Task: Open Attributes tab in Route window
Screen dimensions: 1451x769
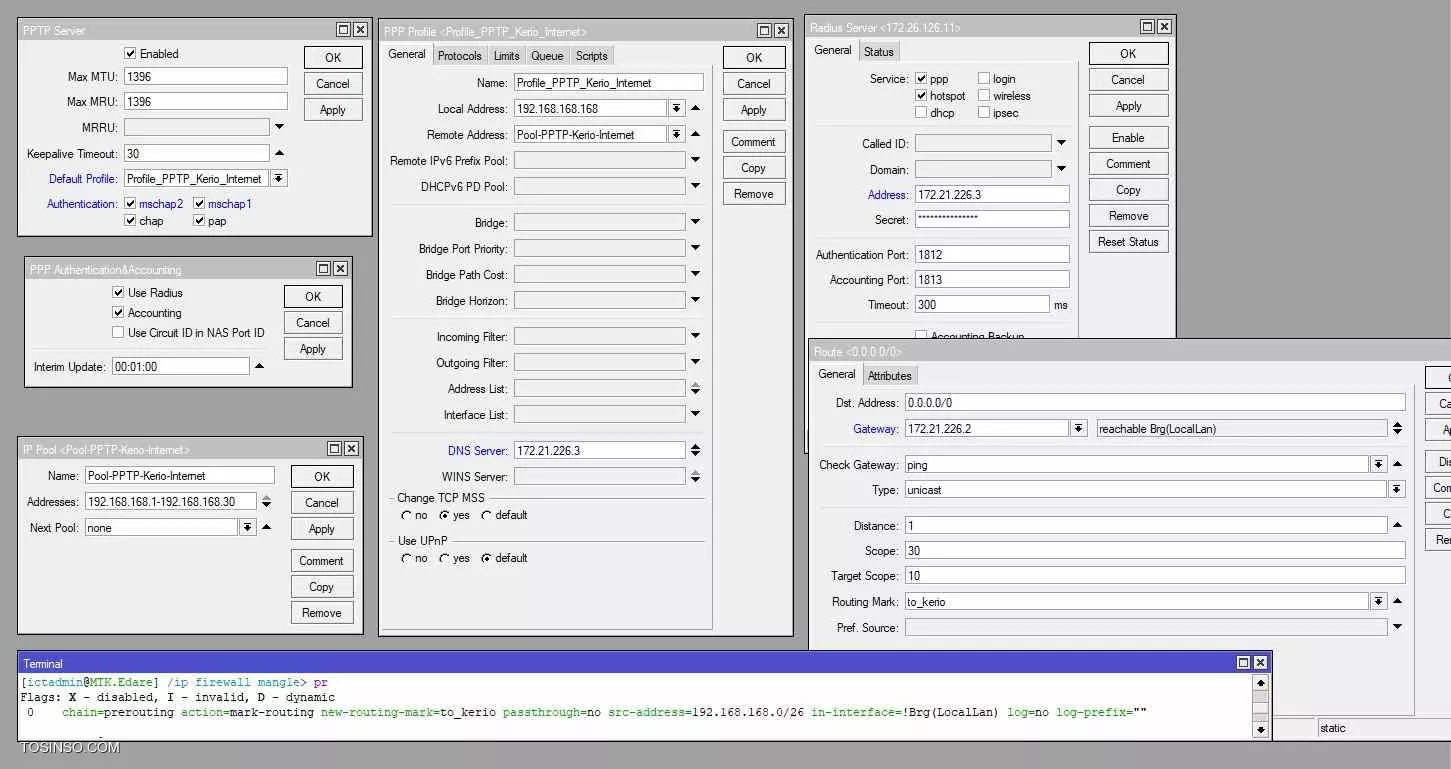Action: 889,376
